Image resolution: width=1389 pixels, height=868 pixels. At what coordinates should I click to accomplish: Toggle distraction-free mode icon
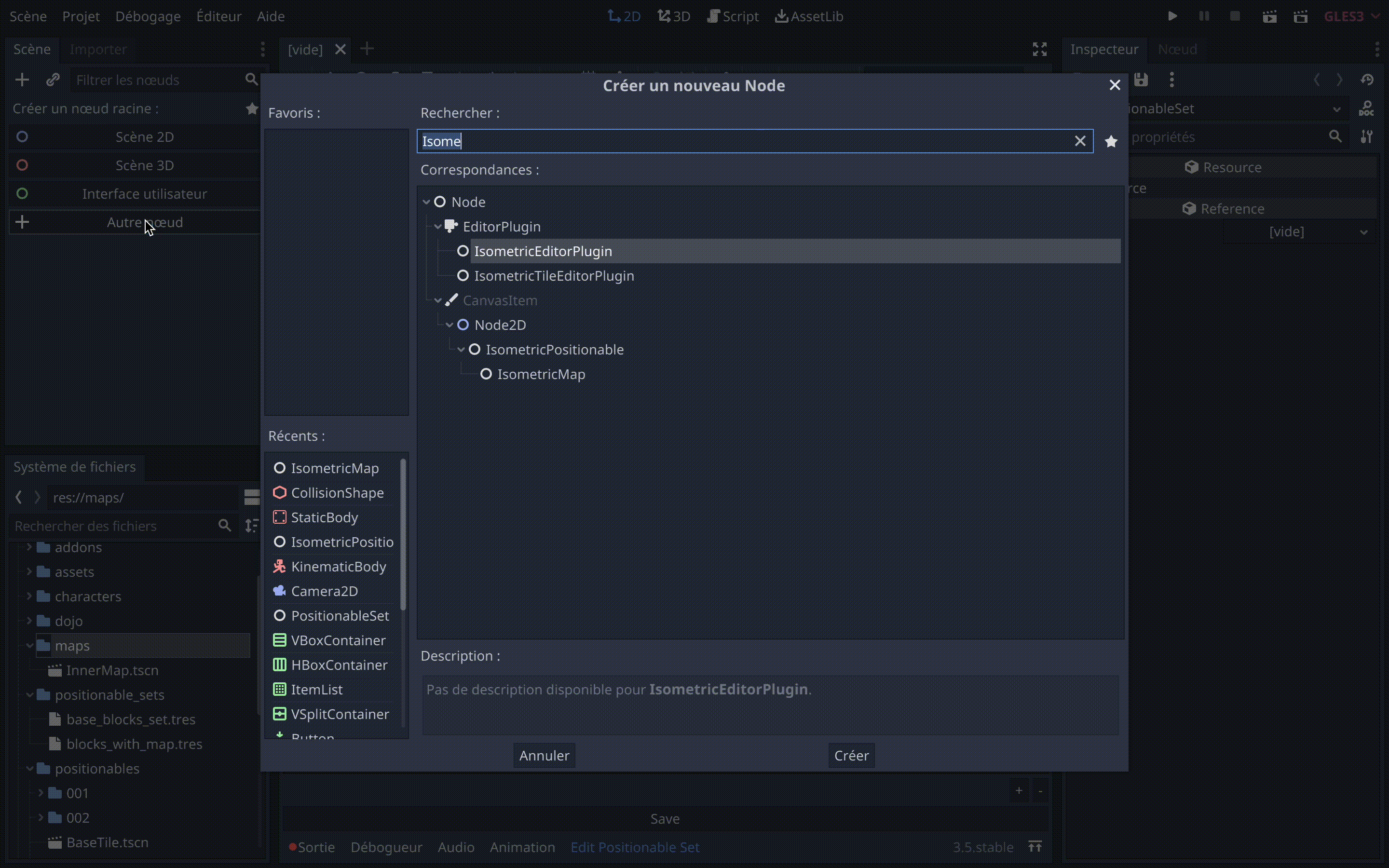pyautogui.click(x=1039, y=49)
